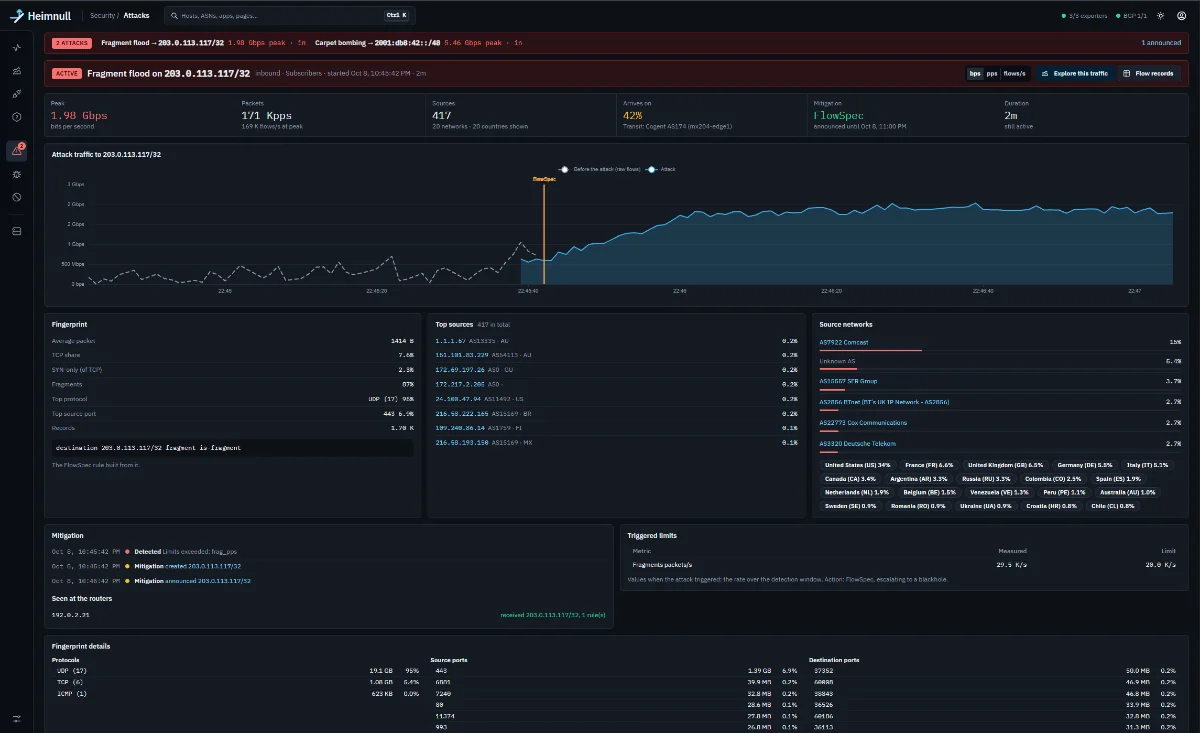Open AS3320 Deutsche Telekom link
The width and height of the screenshot is (1200, 733).
pos(857,443)
